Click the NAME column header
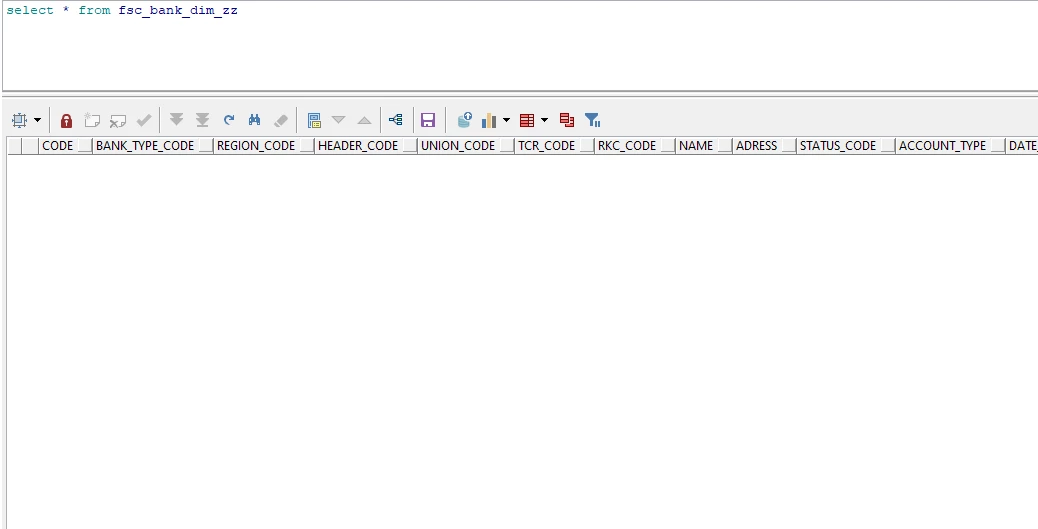This screenshot has height=529, width=1038. [x=696, y=146]
